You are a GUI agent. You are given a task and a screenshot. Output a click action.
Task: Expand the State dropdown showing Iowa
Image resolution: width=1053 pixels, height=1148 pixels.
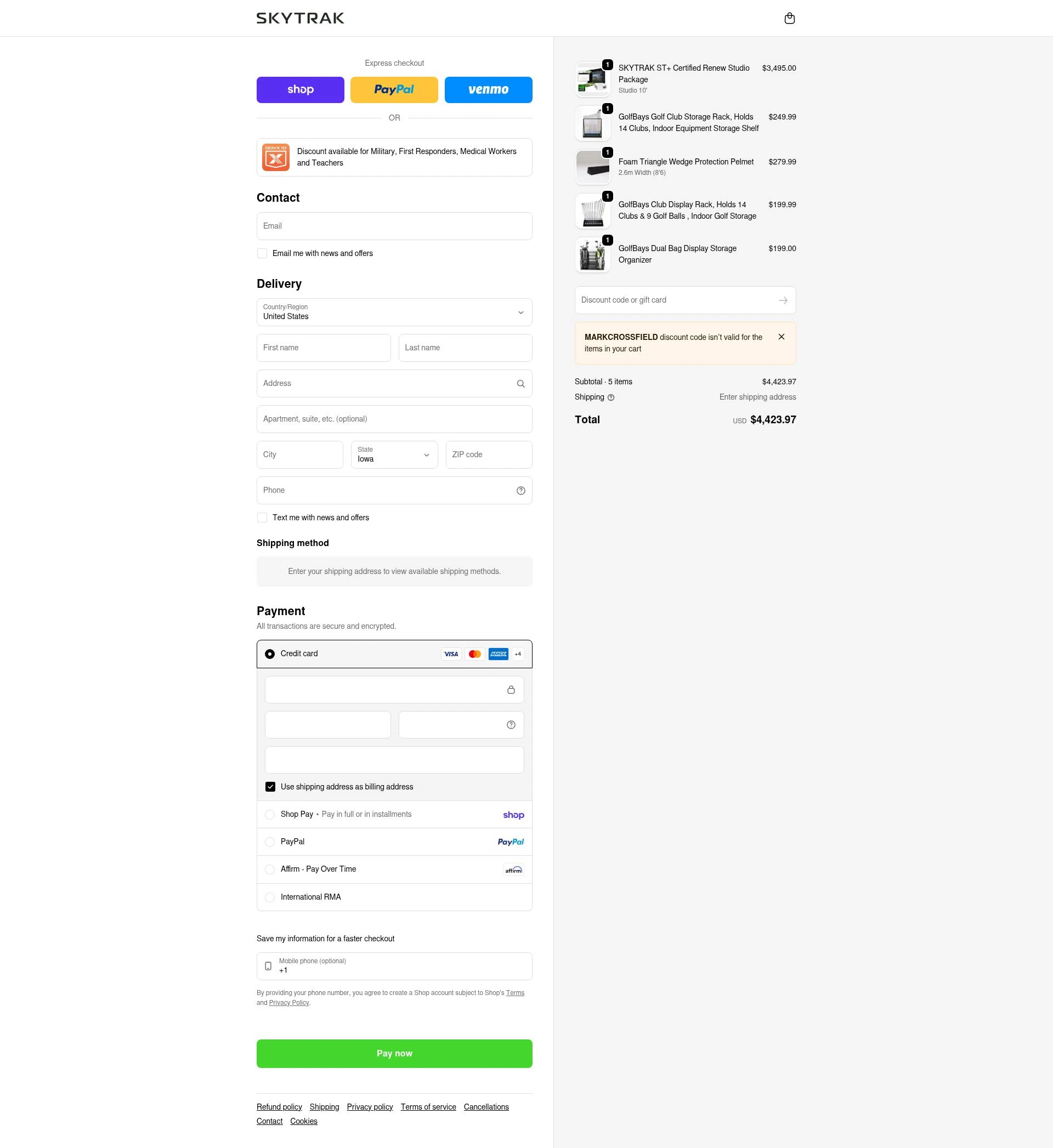394,454
